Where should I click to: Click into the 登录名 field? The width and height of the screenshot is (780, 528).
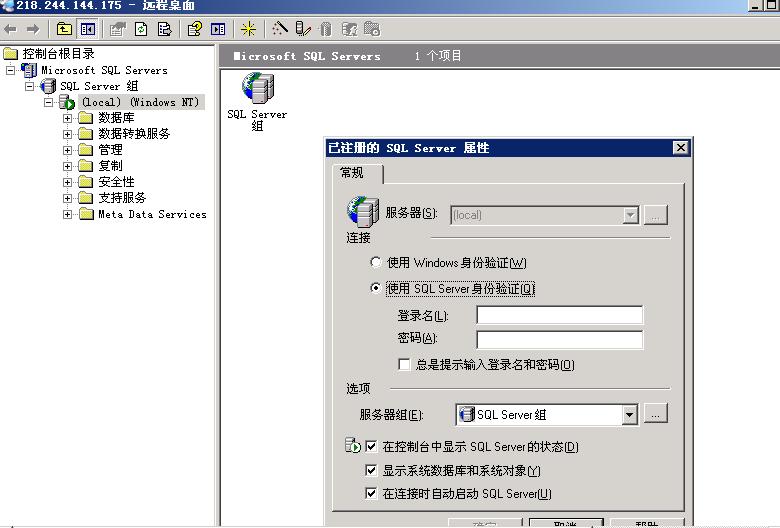coord(560,315)
